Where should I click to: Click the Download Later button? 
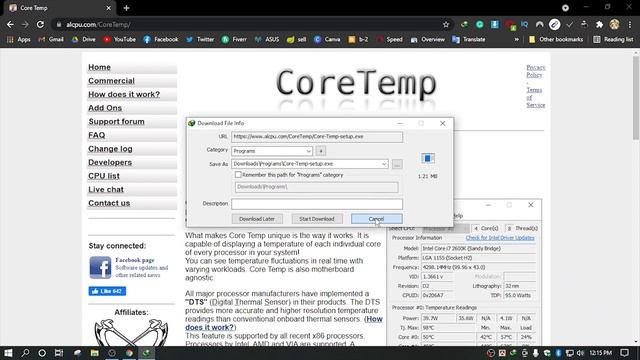coord(257,219)
